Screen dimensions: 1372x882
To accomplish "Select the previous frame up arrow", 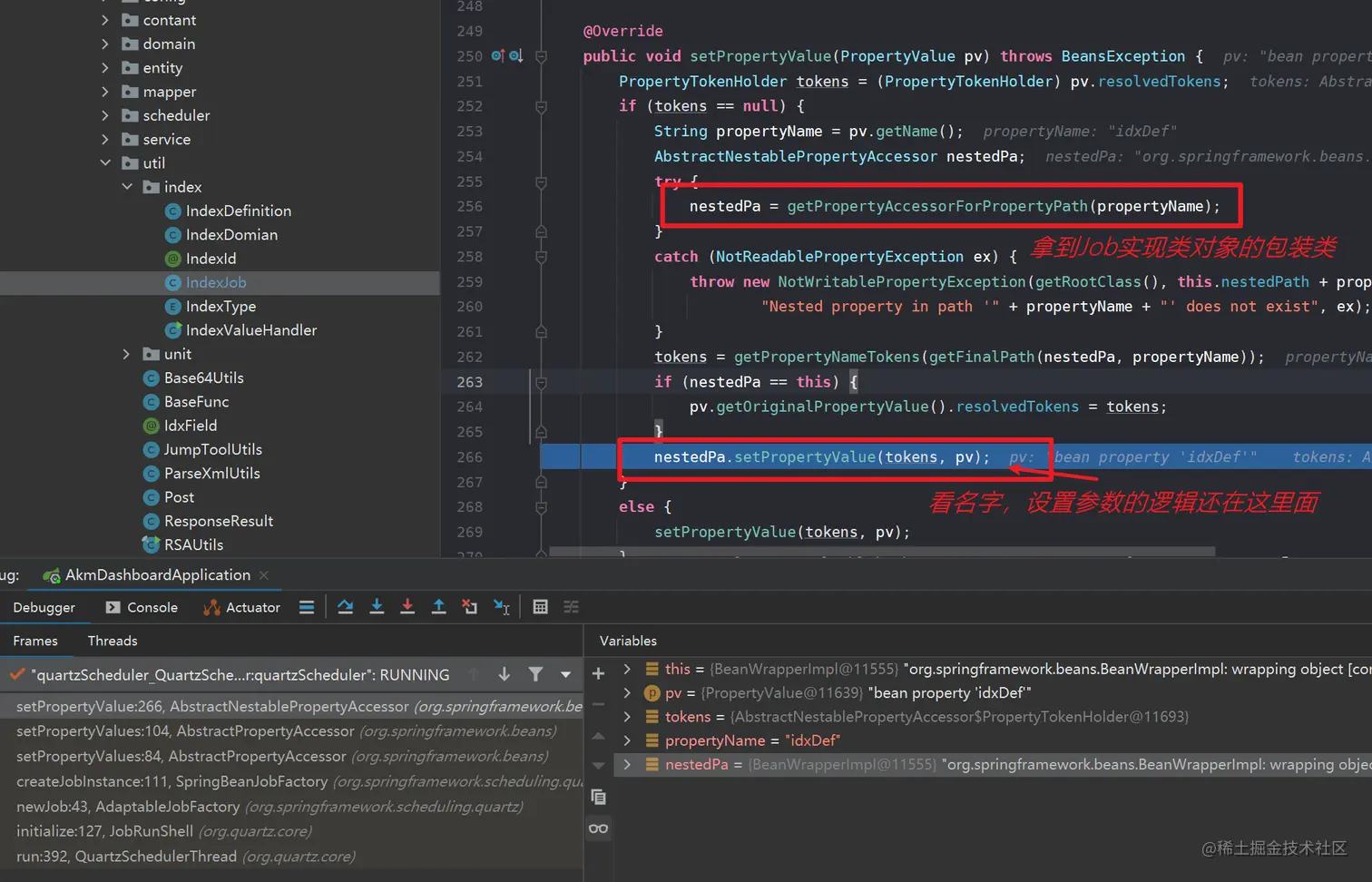I will (x=473, y=674).
